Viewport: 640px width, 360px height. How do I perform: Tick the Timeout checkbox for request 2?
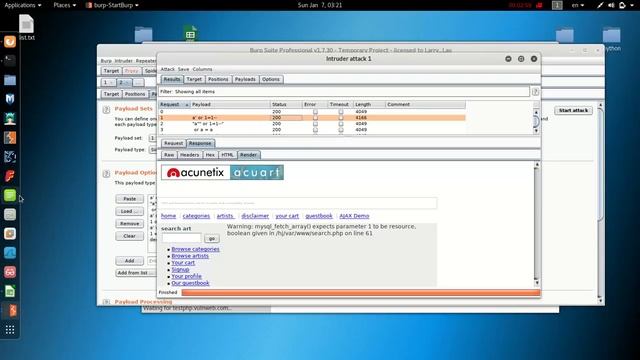click(341, 124)
